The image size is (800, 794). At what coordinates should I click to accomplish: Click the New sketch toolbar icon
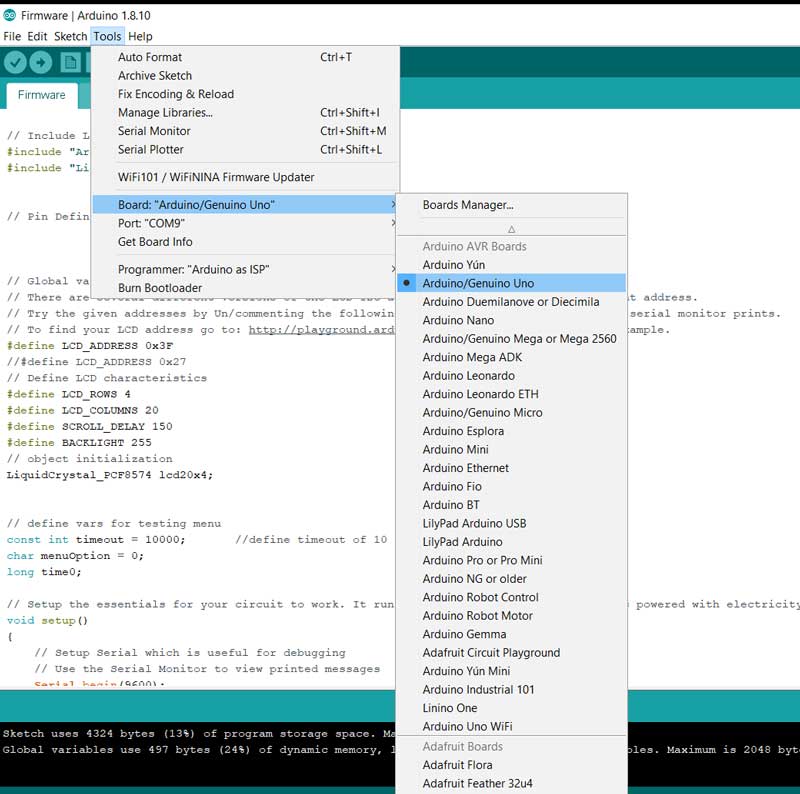[70, 63]
